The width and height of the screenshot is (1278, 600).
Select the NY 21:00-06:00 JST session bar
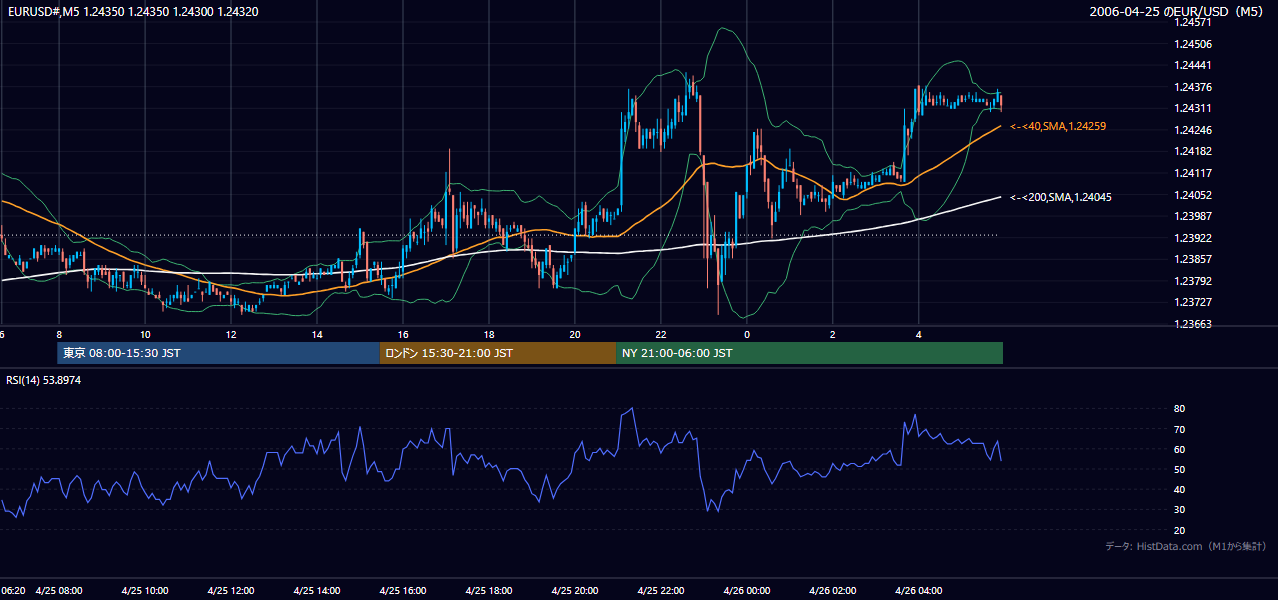coord(810,353)
